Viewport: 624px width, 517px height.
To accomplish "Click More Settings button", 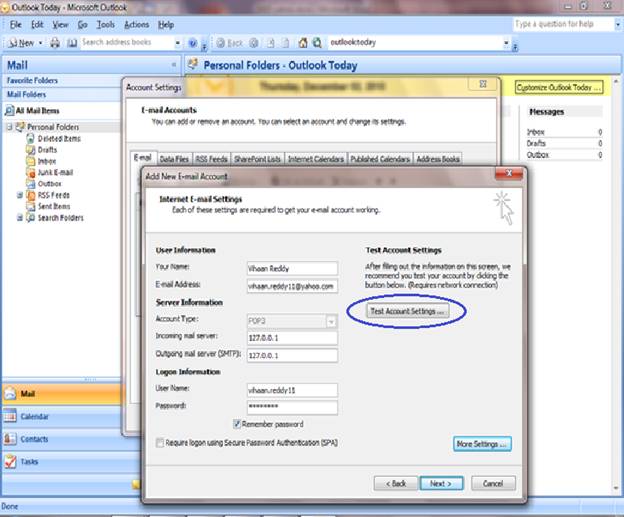I will (482, 444).
